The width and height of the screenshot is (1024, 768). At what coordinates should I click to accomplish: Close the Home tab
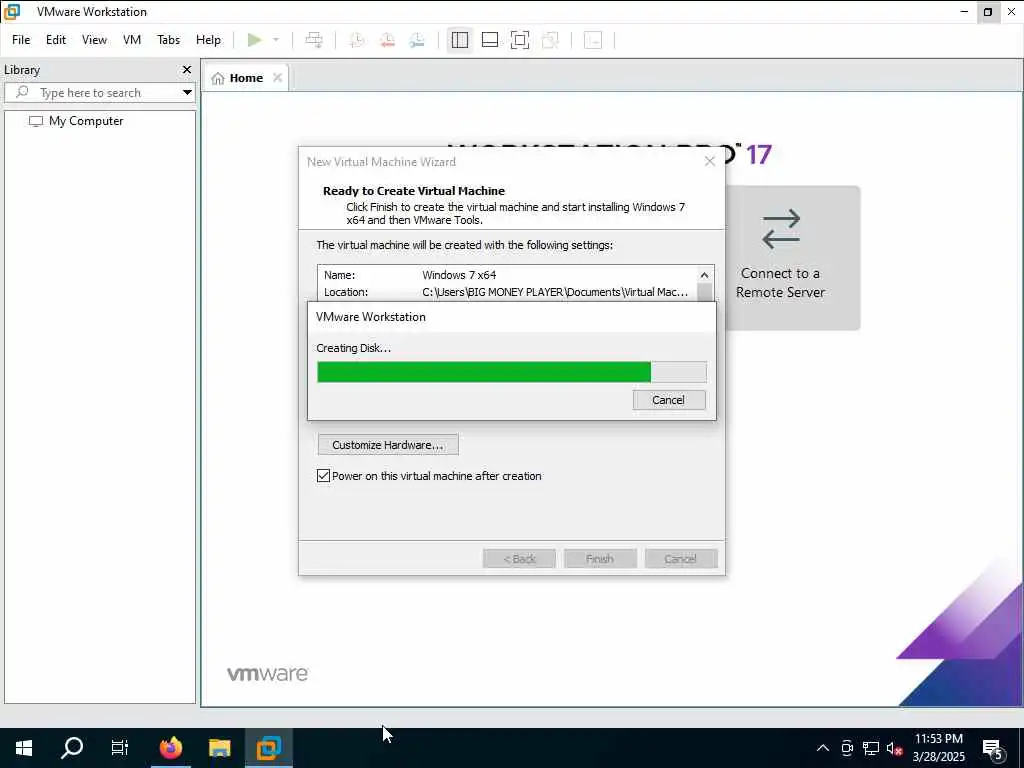click(278, 78)
